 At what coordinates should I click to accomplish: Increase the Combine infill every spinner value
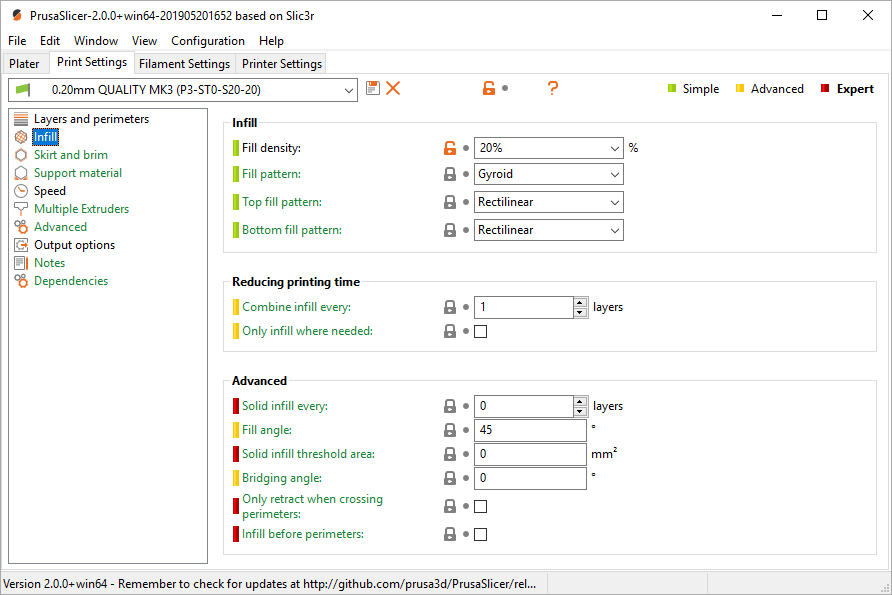[x=580, y=303]
